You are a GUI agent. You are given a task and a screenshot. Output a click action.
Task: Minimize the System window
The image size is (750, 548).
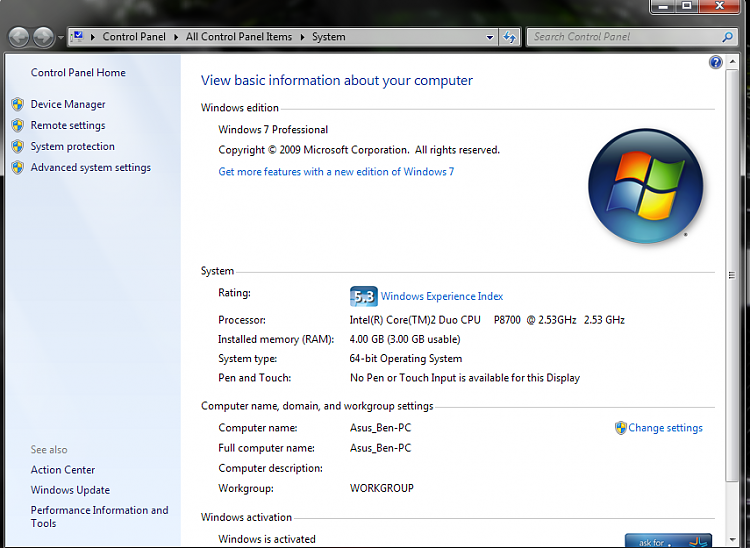pyautogui.click(x=663, y=6)
